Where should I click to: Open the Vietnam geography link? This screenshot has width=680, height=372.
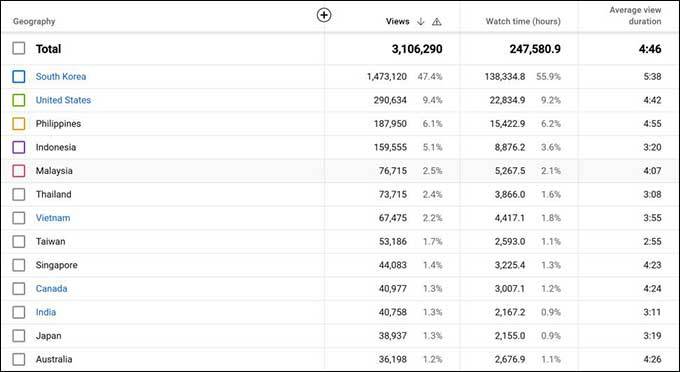click(53, 218)
